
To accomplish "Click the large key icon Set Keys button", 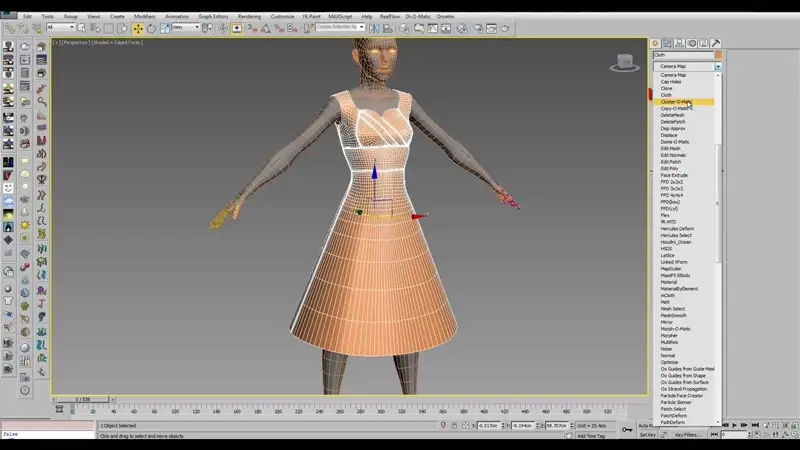I will tap(627, 430).
